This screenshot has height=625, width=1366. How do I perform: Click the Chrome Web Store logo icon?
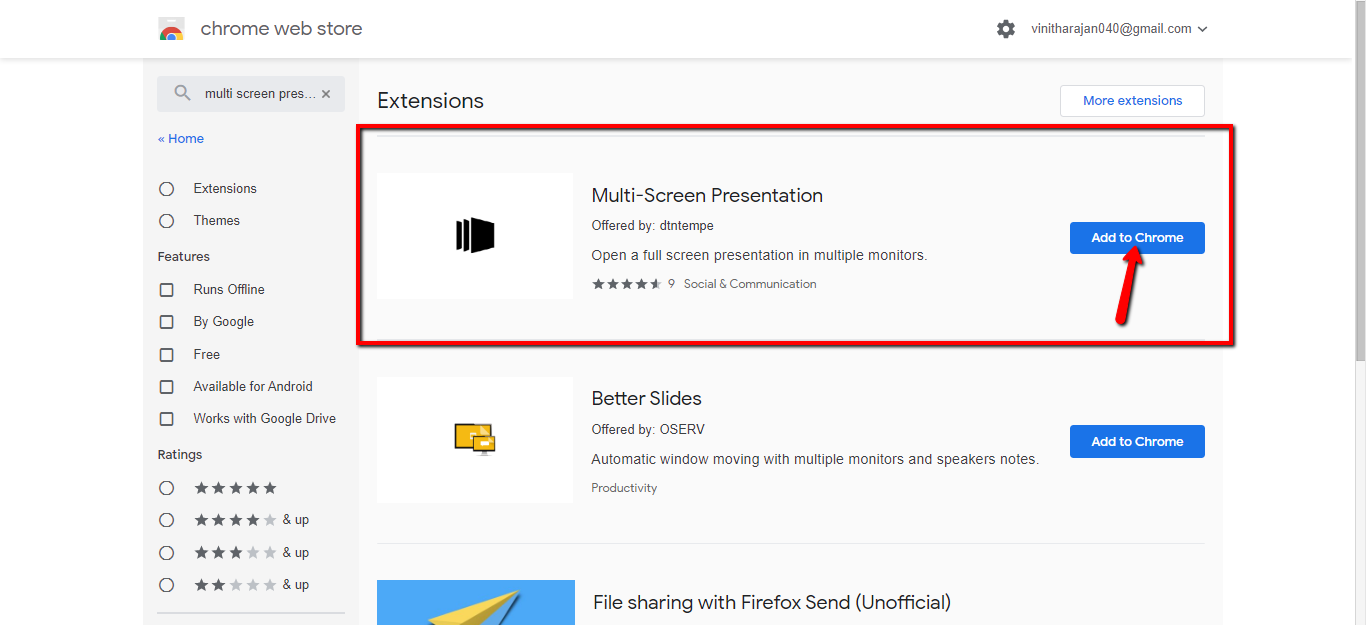[171, 29]
